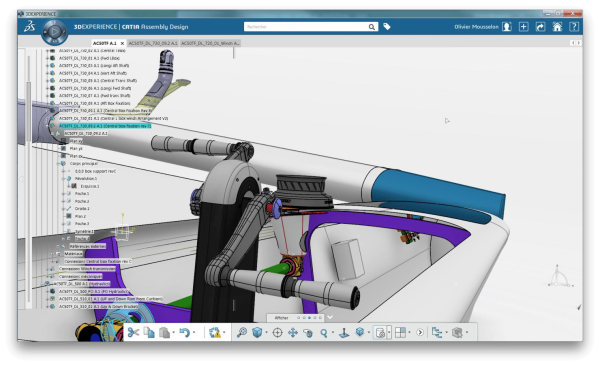Screen dimensions: 600x366
Task: Switch to the ACS0TF_DL_730_09.2 A.1 tab
Action: (153, 43)
